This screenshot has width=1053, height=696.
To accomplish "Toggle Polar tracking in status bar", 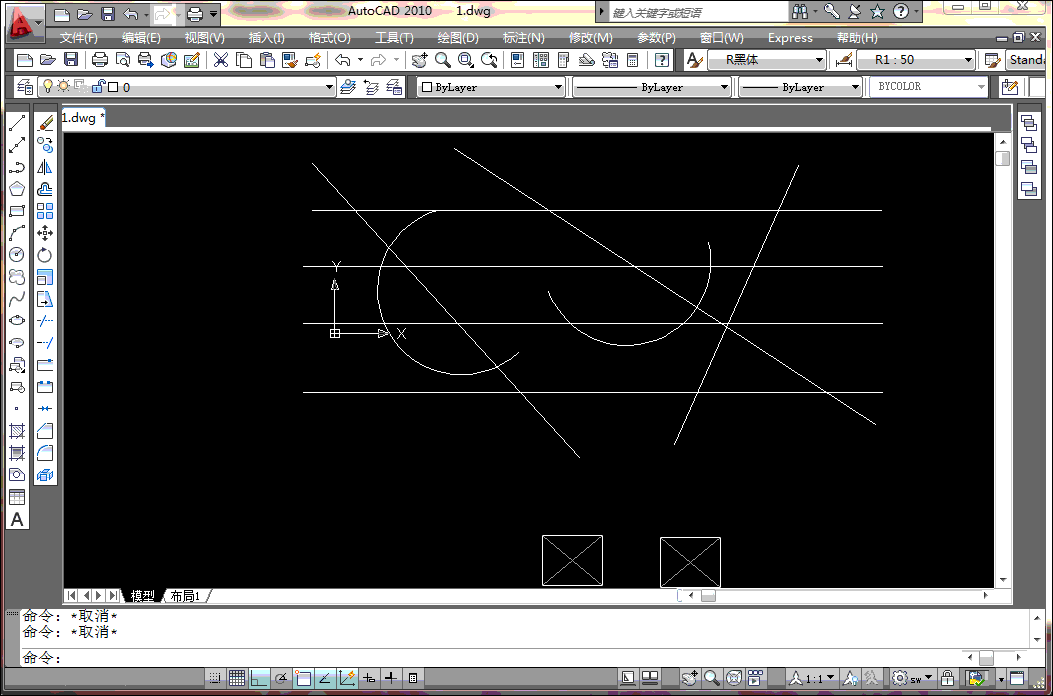I will click(x=281, y=677).
